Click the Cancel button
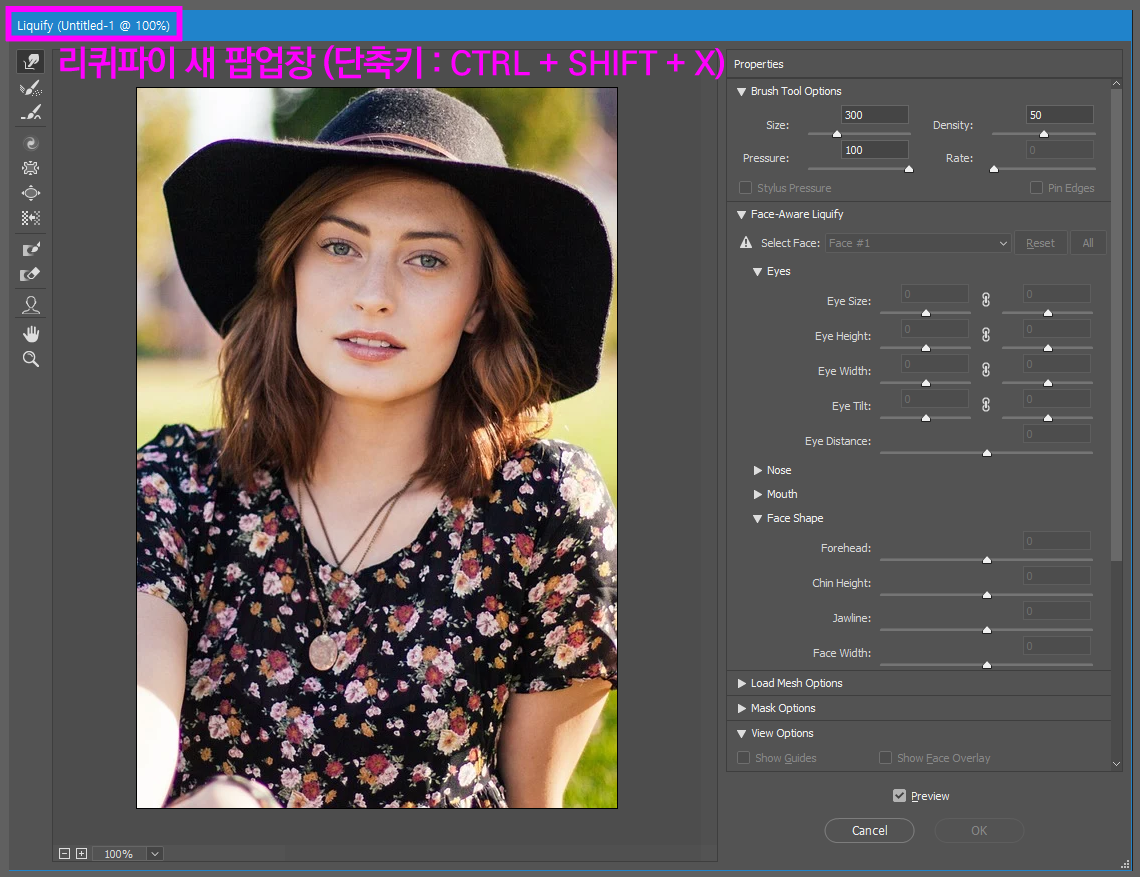Screen dimensions: 1140x877 [x=870, y=830]
